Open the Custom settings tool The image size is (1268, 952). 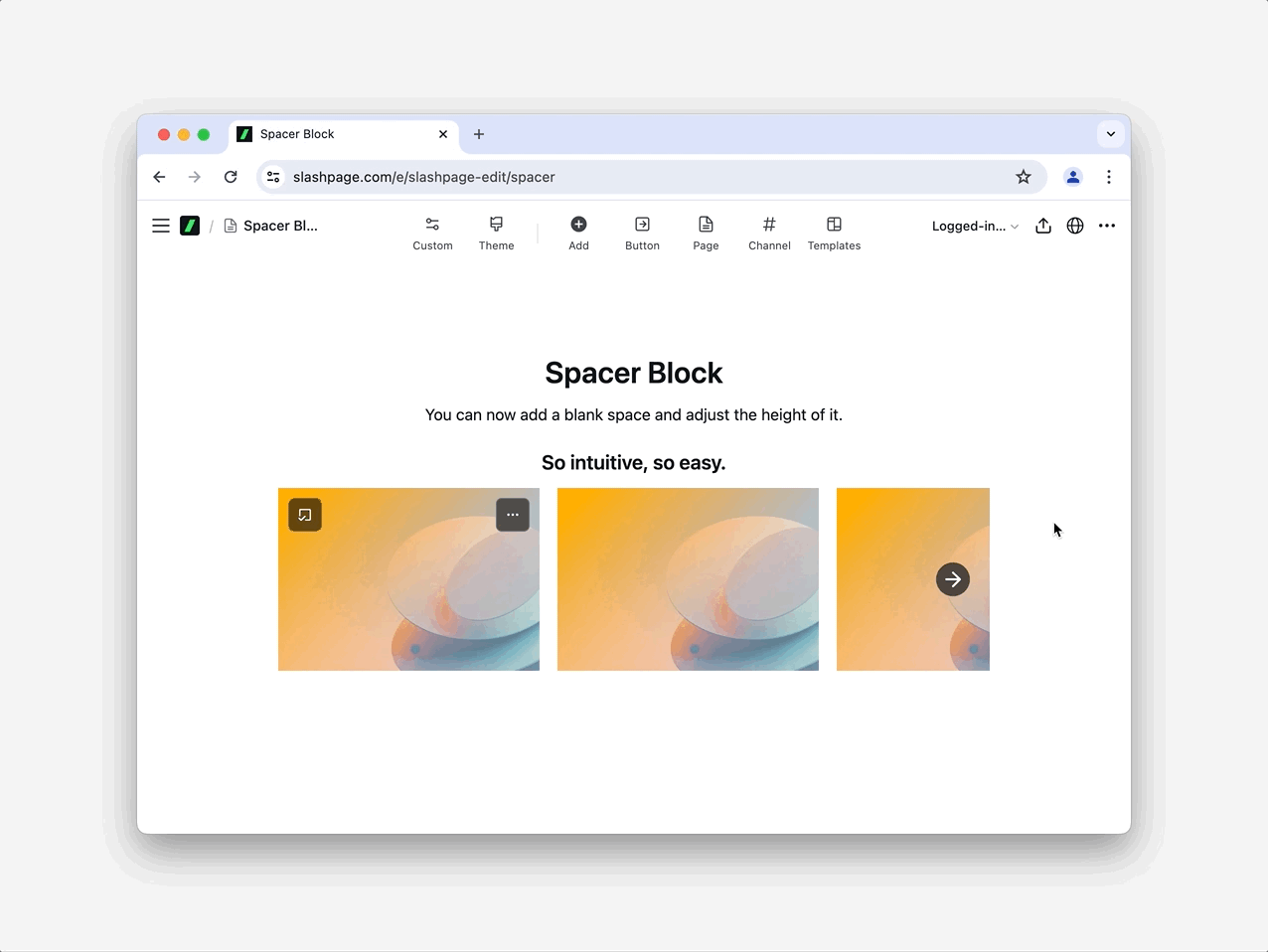[432, 234]
